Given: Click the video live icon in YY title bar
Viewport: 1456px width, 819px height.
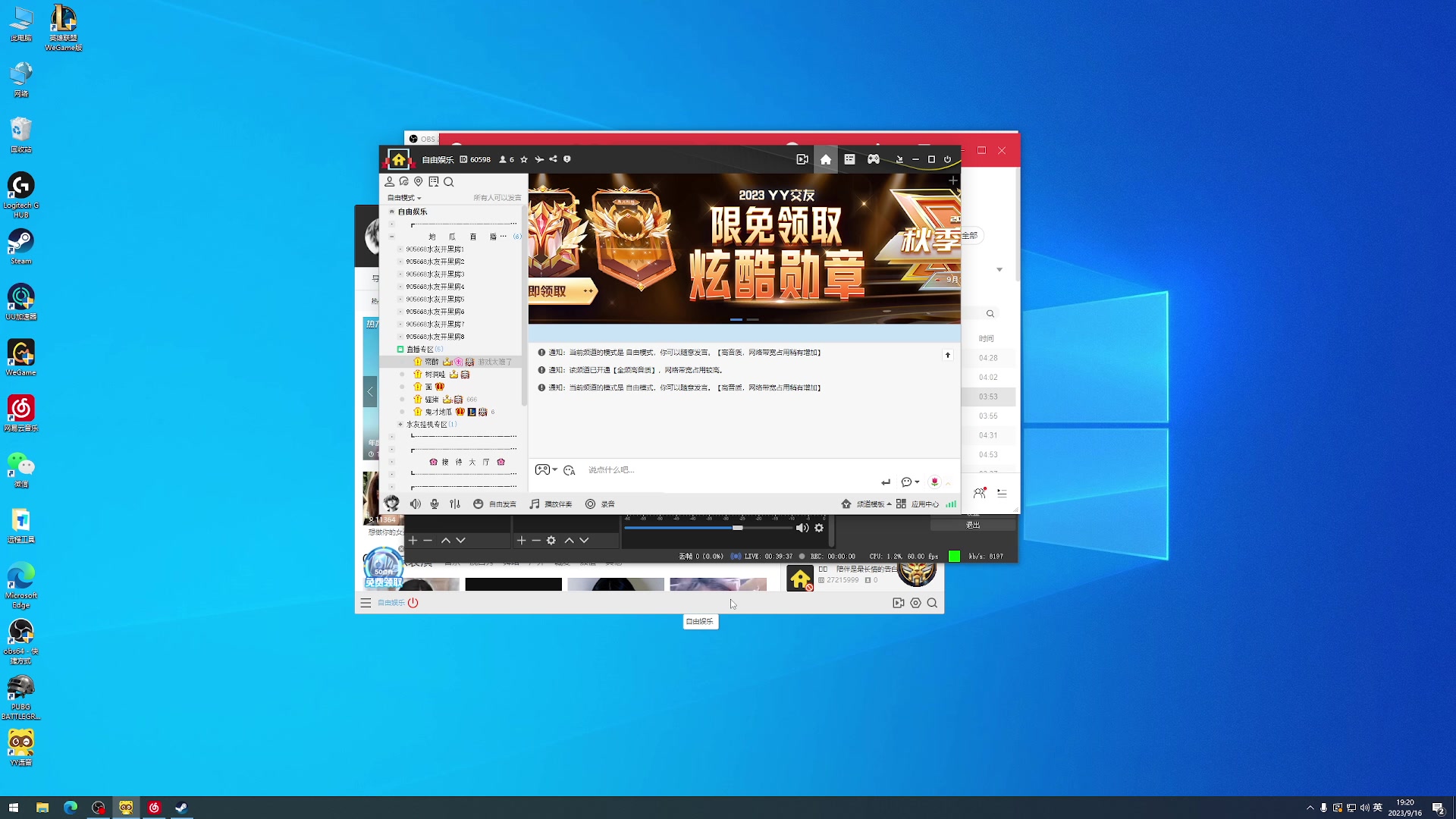Looking at the screenshot, I should tap(802, 159).
